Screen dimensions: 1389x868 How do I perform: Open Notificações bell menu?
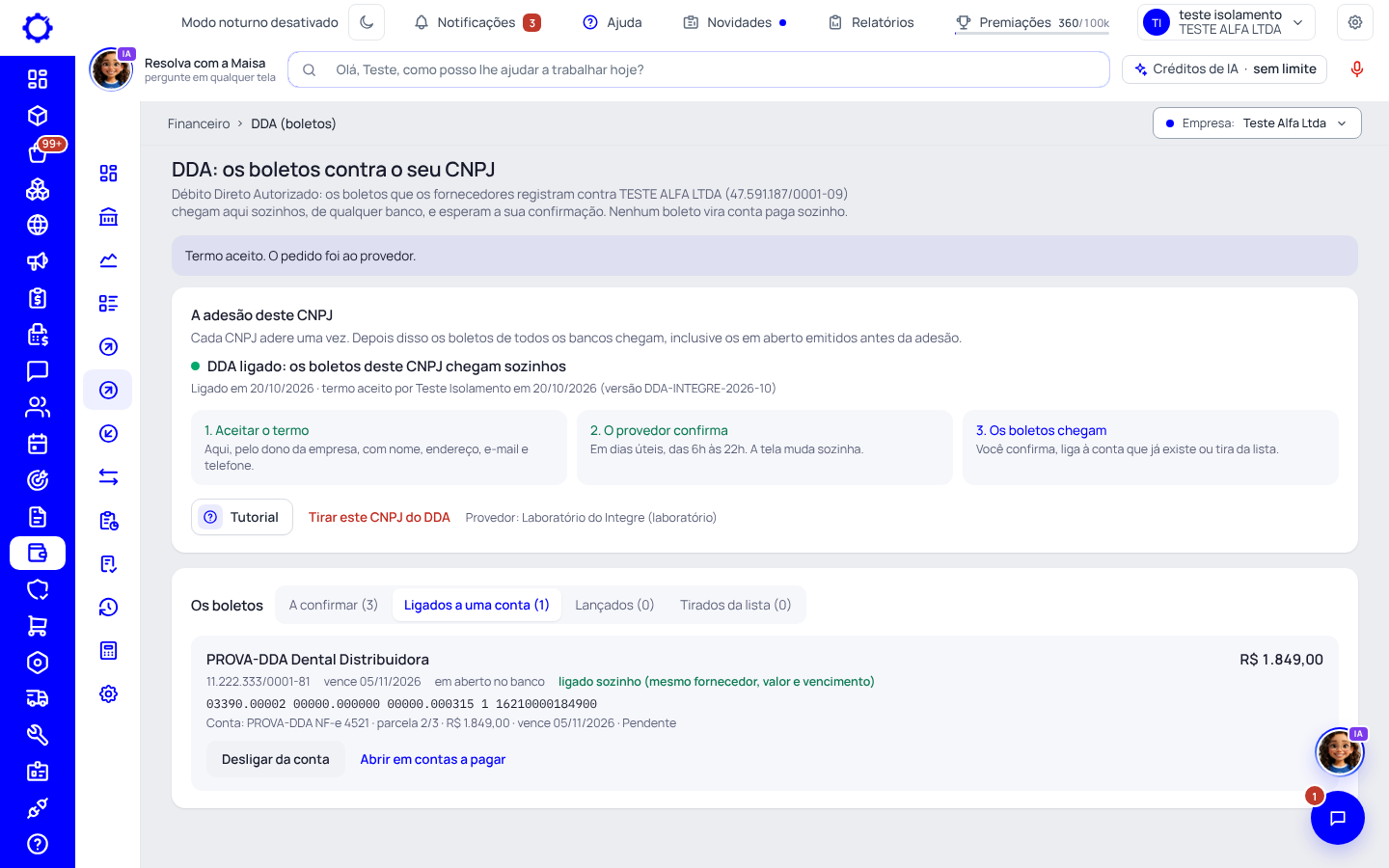(477, 22)
